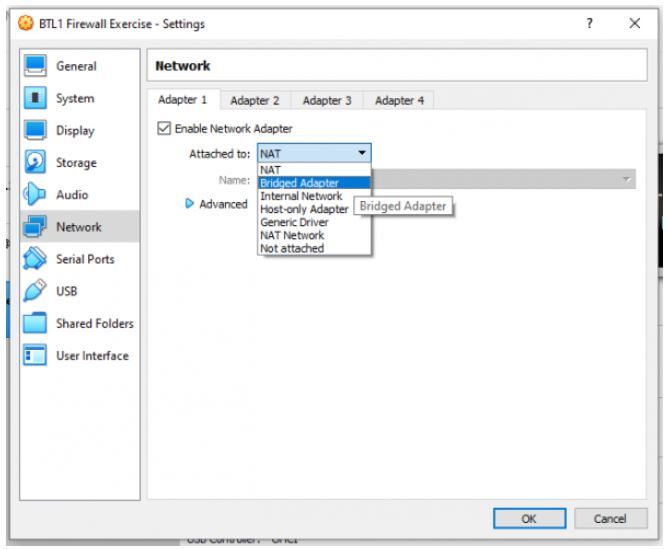Click the USB label in sidebar
670x549 pixels.
click(67, 291)
